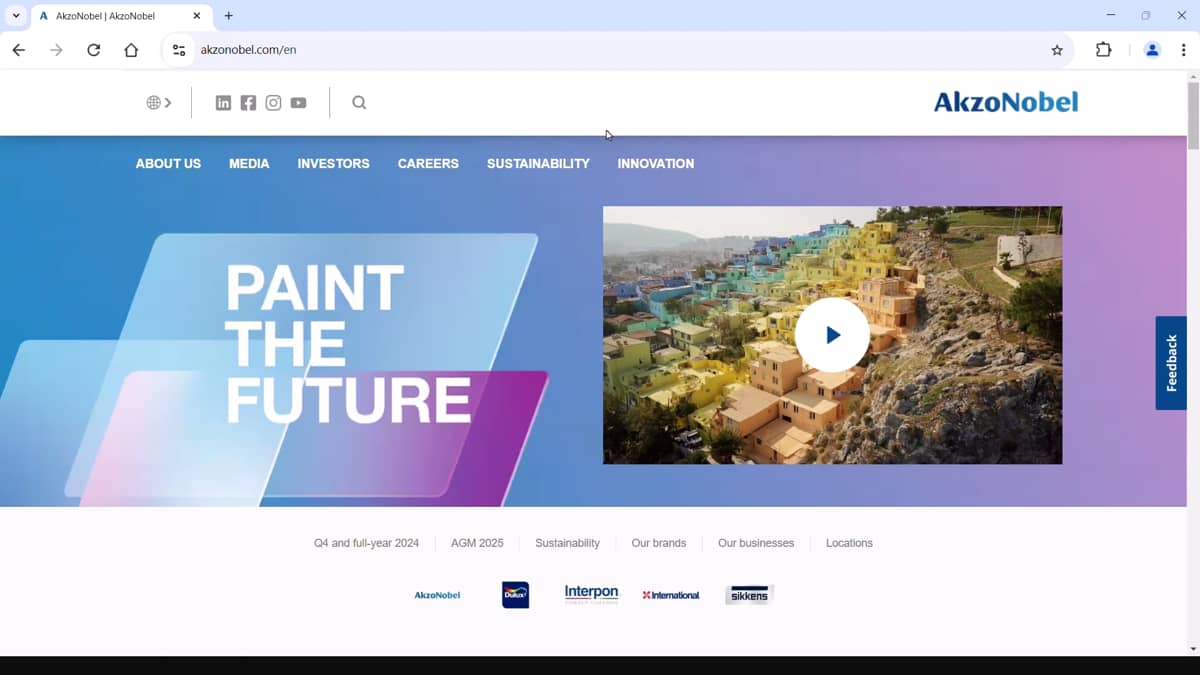Open the Q4 and full-year 2024 link
The image size is (1200, 675).
coord(366,543)
